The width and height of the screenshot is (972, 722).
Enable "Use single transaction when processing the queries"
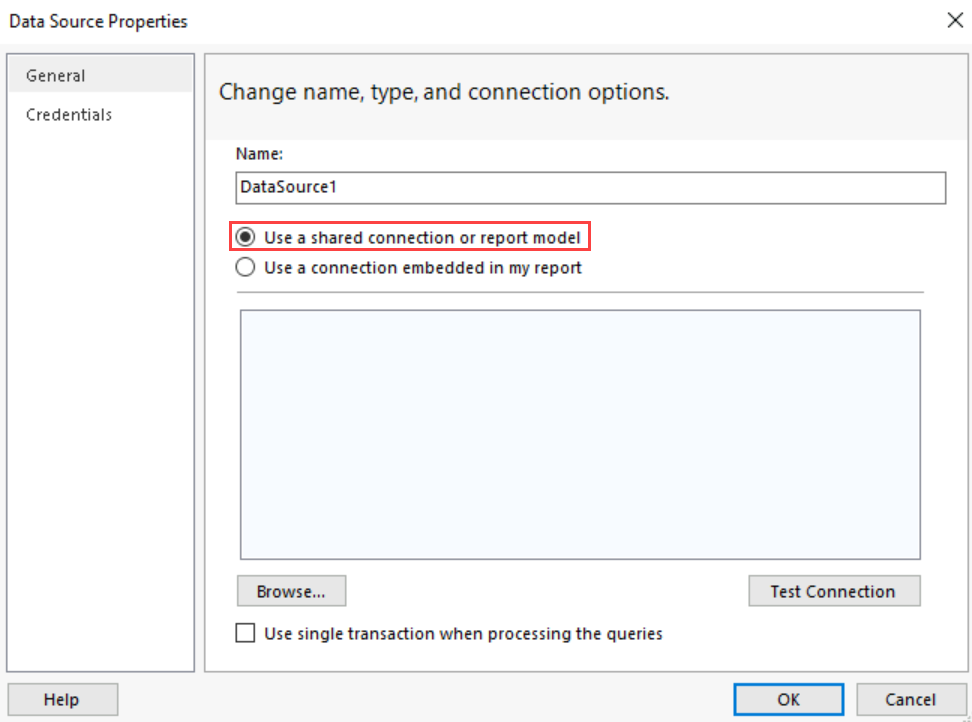coord(245,634)
